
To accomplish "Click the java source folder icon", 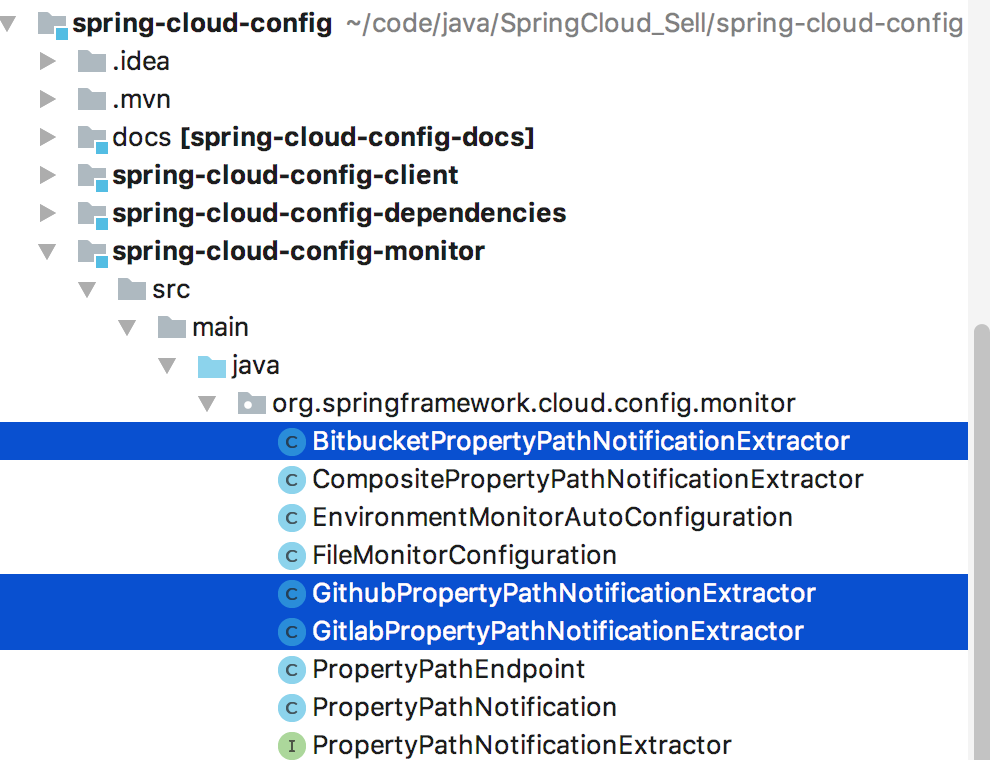I will click(211, 366).
